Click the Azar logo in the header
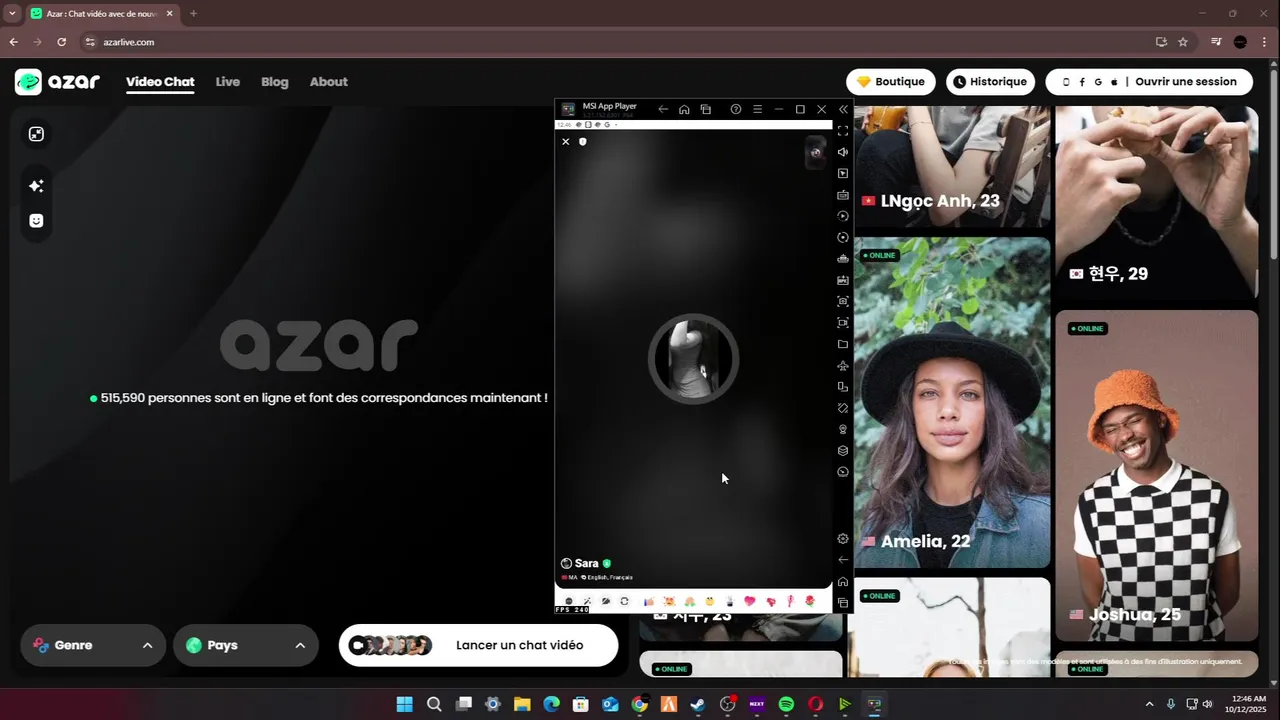This screenshot has height=720, width=1280. [57, 82]
